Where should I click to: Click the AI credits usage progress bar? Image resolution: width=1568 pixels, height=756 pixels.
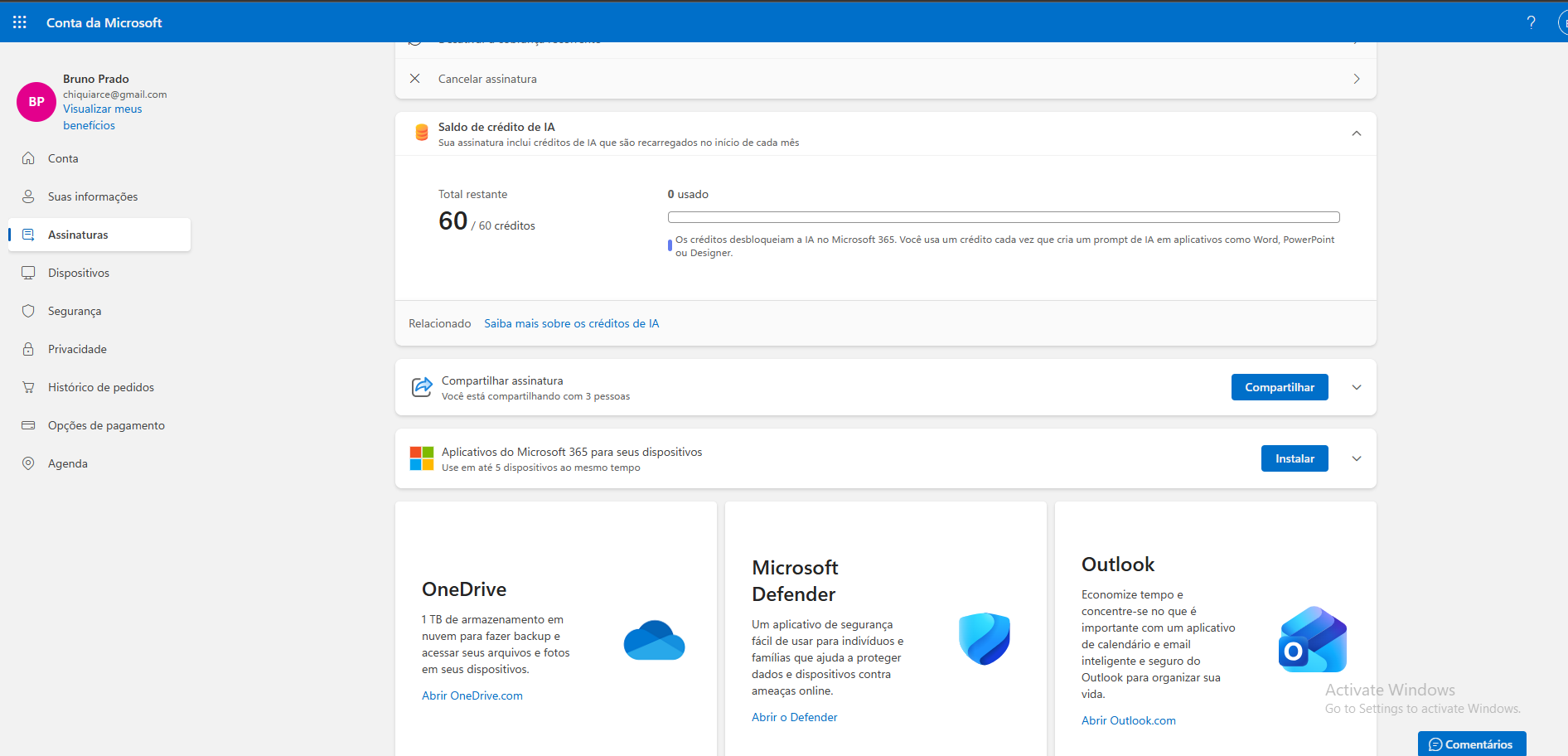1004,217
